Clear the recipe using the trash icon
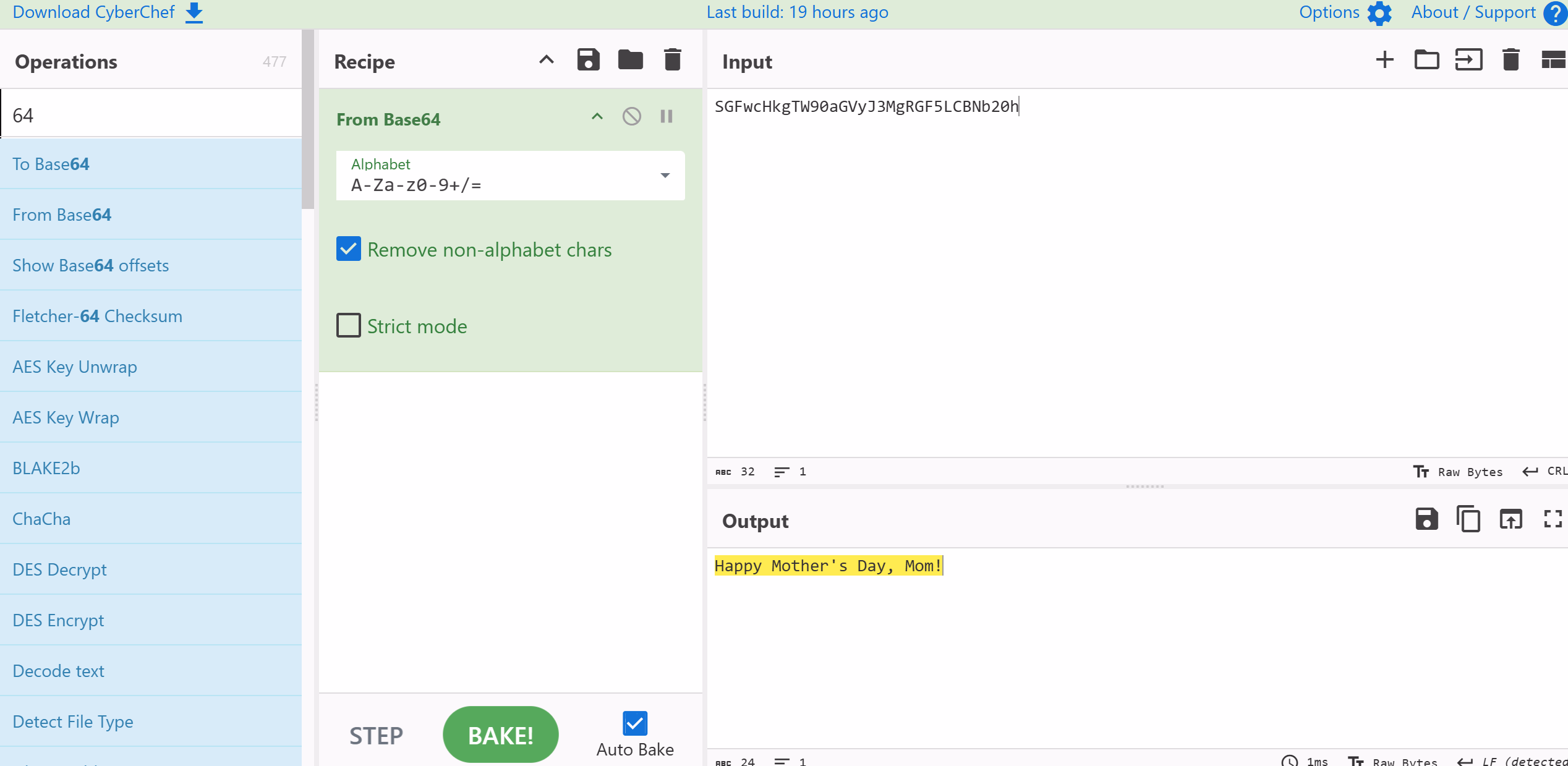The width and height of the screenshot is (1568, 766). (673, 60)
